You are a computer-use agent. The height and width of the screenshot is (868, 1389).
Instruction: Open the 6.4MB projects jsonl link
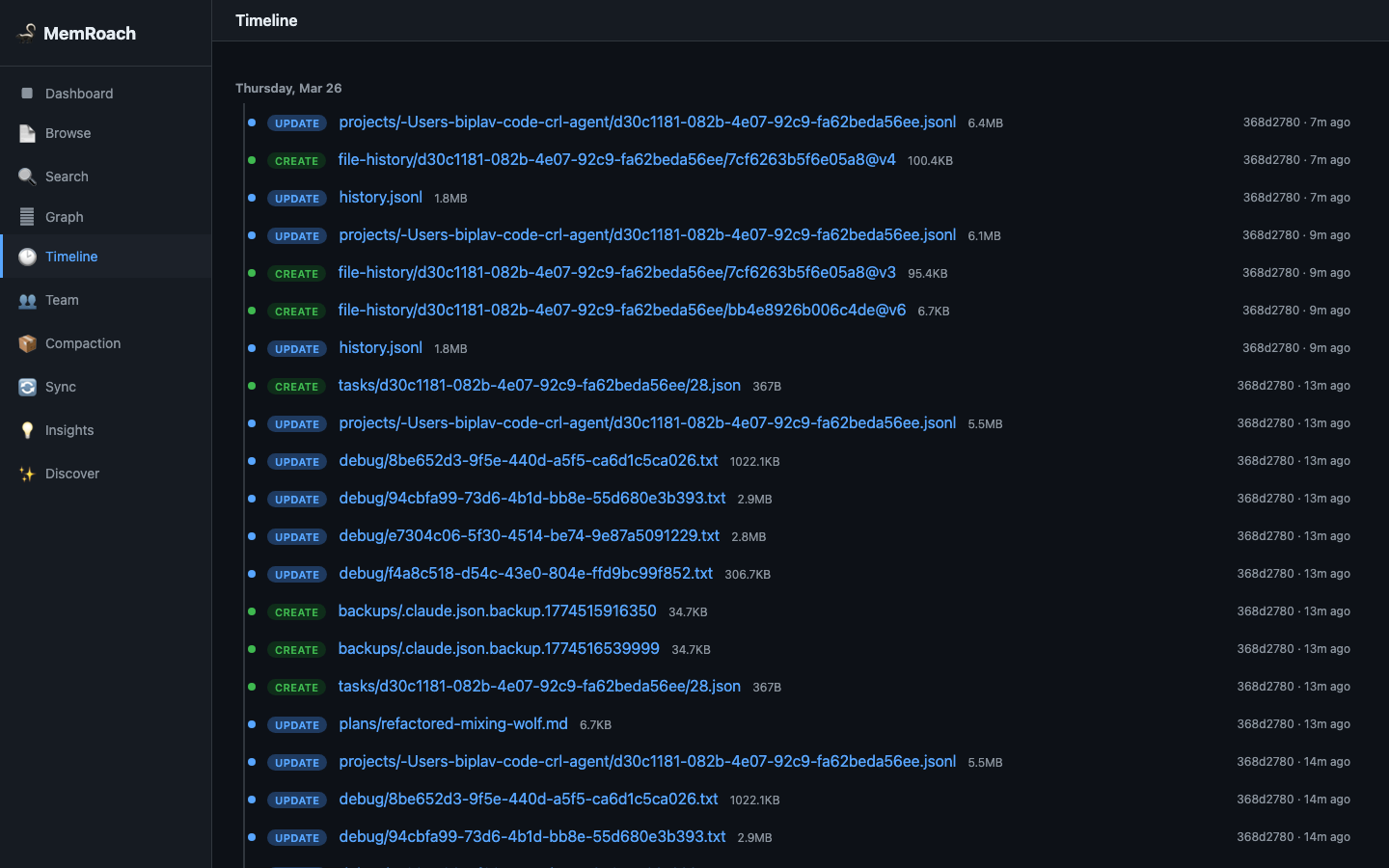click(x=647, y=122)
